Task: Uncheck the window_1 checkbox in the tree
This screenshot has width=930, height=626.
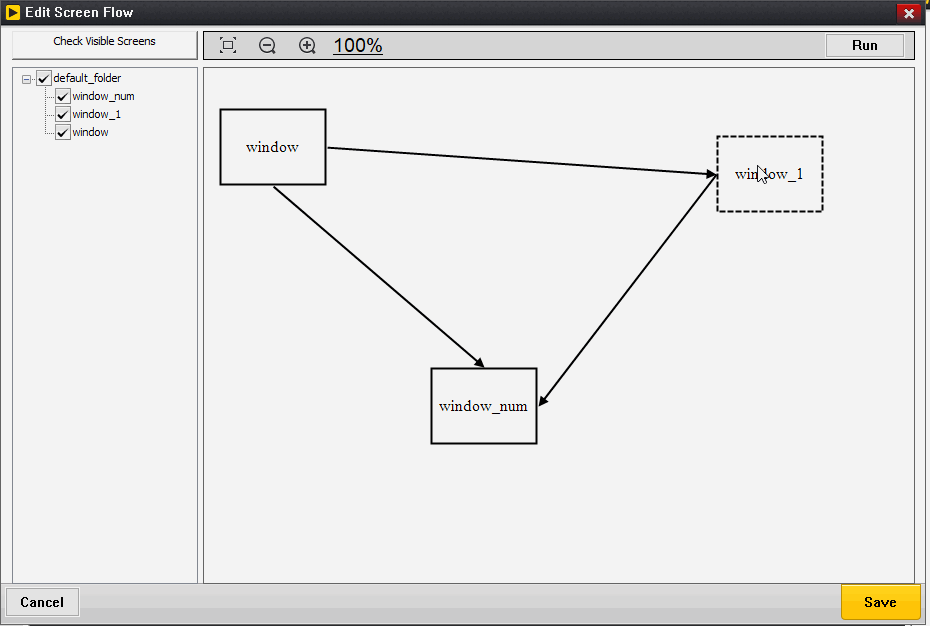Action: click(63, 115)
